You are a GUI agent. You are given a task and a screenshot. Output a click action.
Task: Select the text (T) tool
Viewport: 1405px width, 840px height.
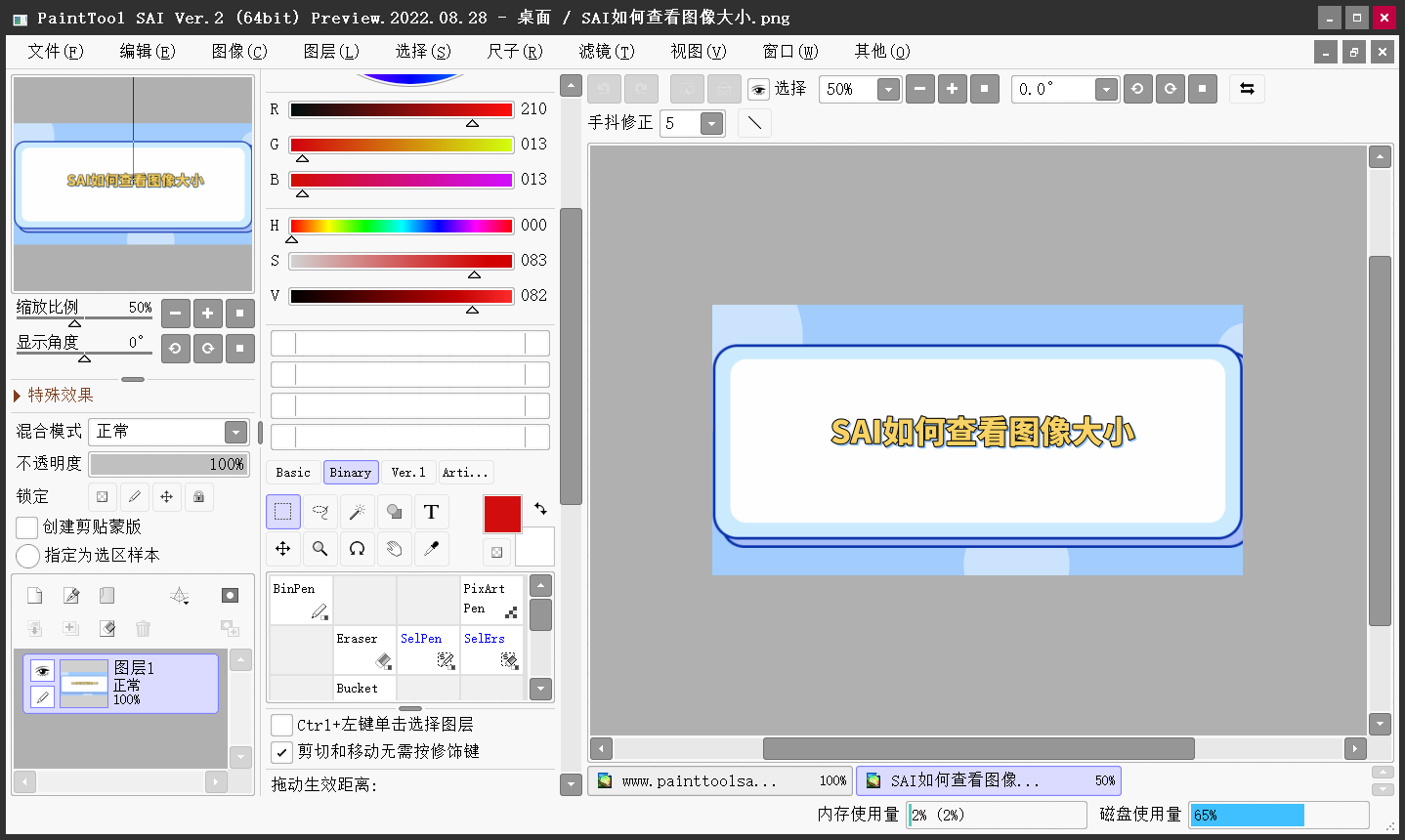pyautogui.click(x=431, y=512)
